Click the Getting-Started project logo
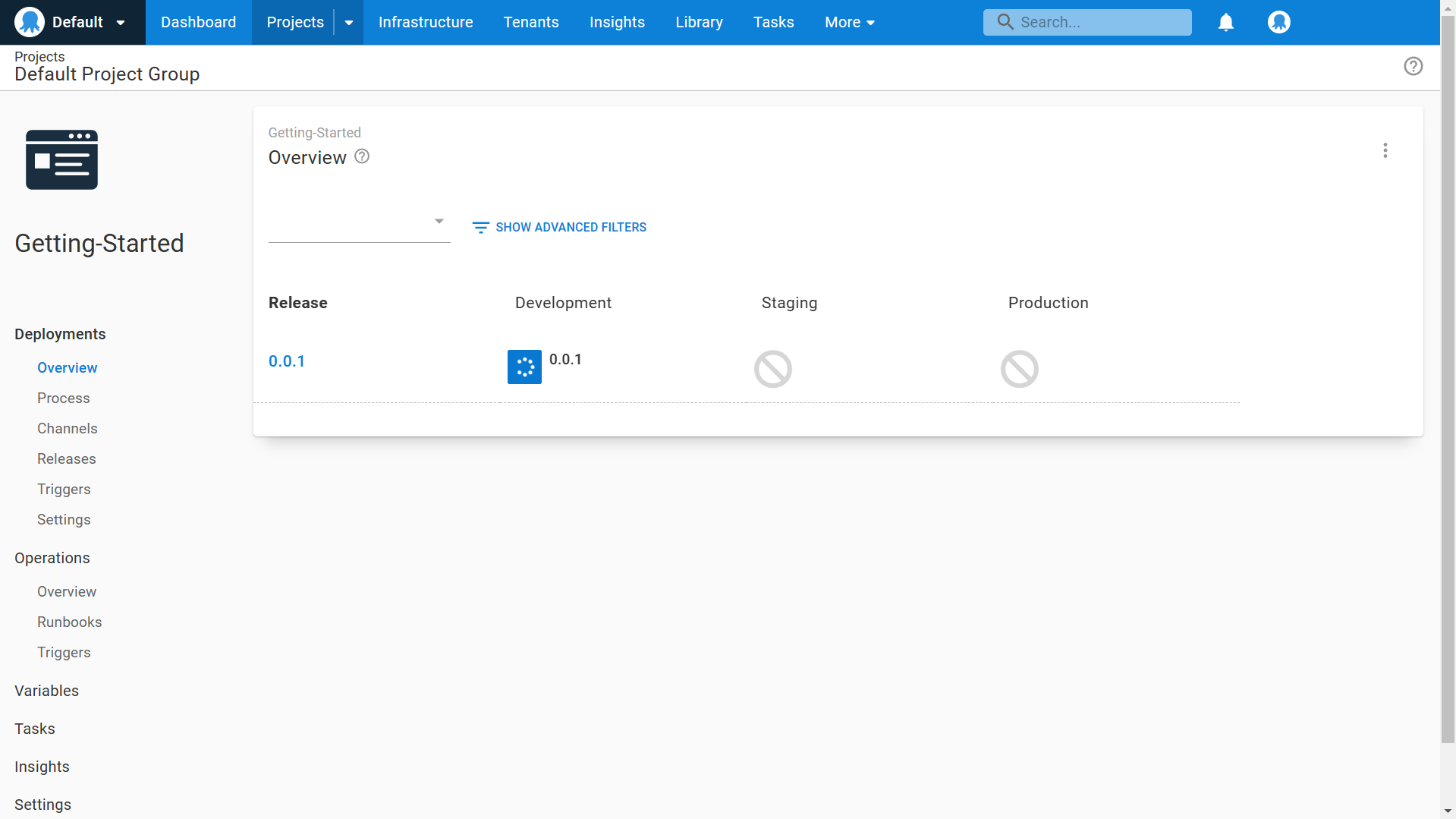The width and height of the screenshot is (1456, 819). pyautogui.click(x=61, y=159)
